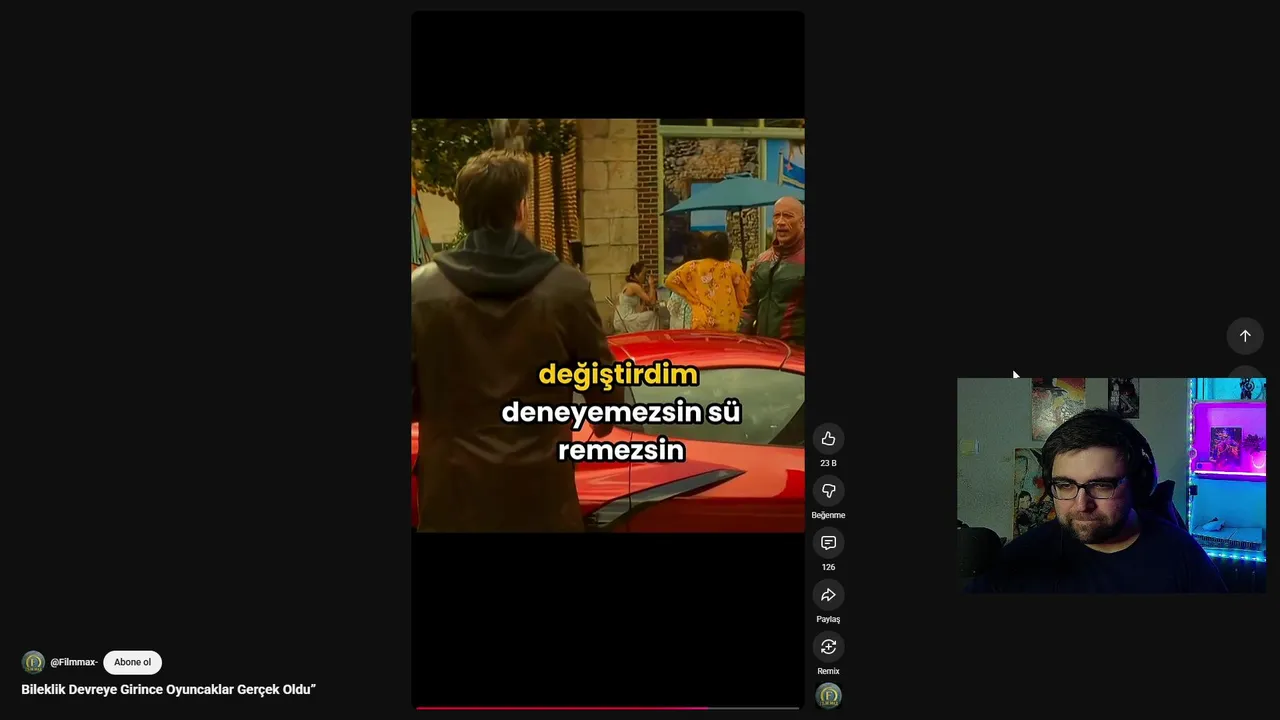Open the sound avatar below Remix
Viewport: 1280px width, 720px height.
(x=828, y=696)
